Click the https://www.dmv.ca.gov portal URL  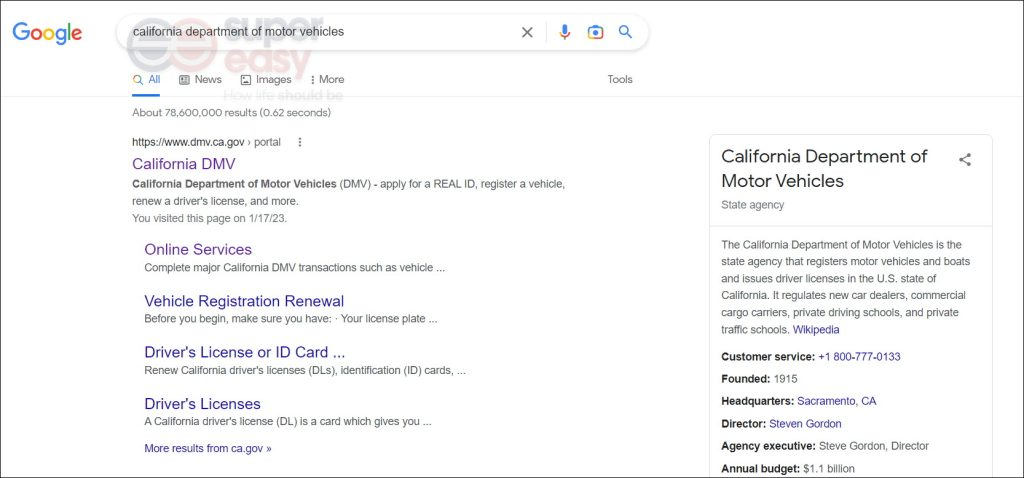click(x=206, y=142)
